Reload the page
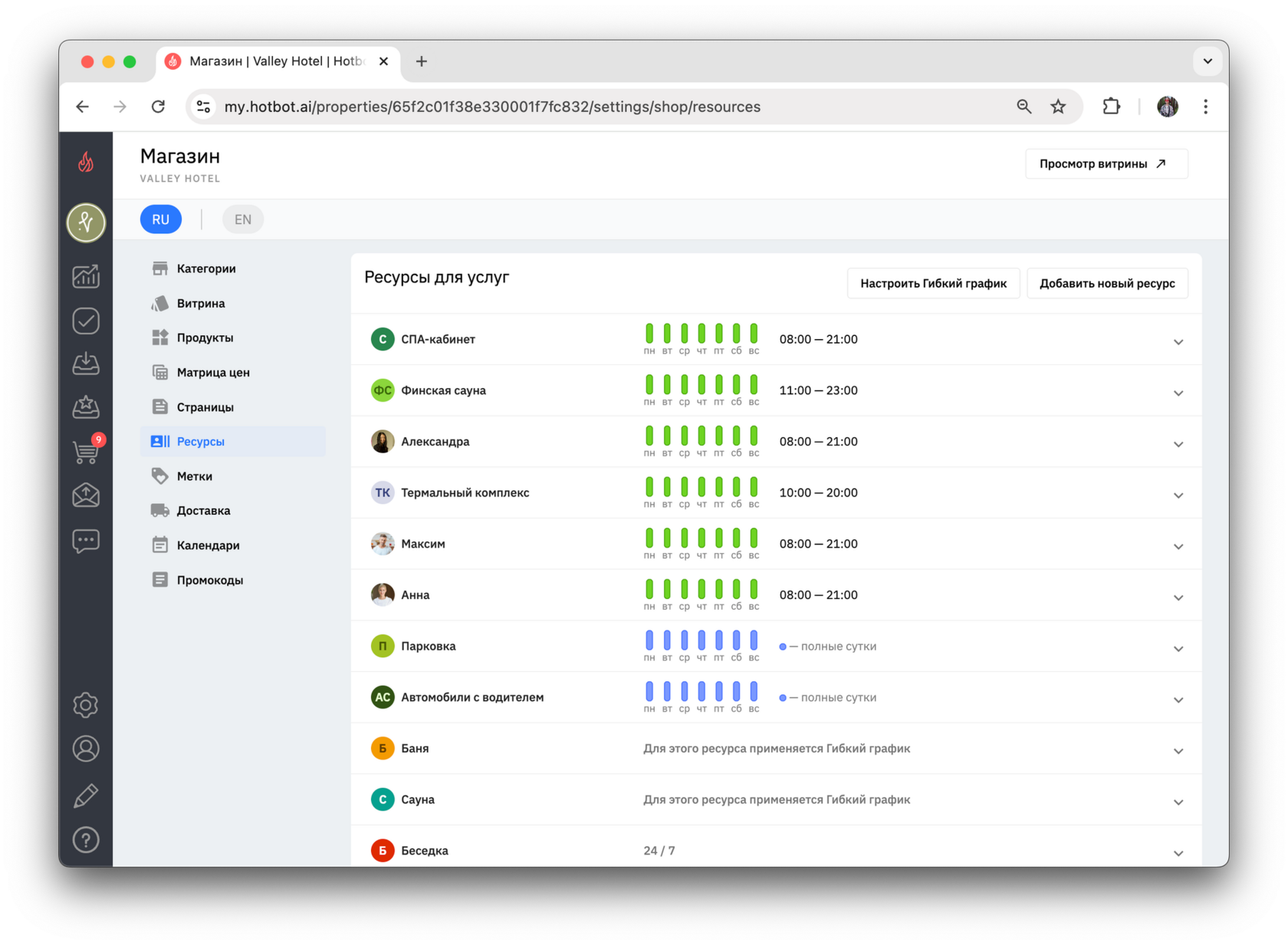Viewport: 1288px width, 945px height. 158,107
